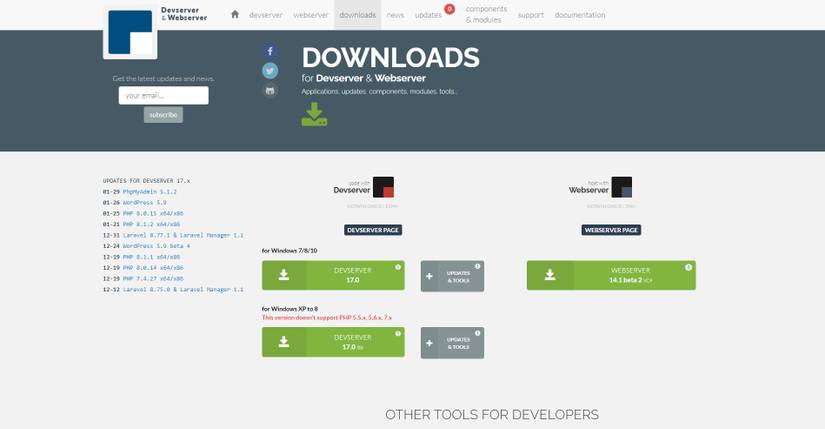Click the 'UPDATES FOR DEVSERVER 17.x' heading
Viewport: 825px width, 429px height.
pos(146,181)
